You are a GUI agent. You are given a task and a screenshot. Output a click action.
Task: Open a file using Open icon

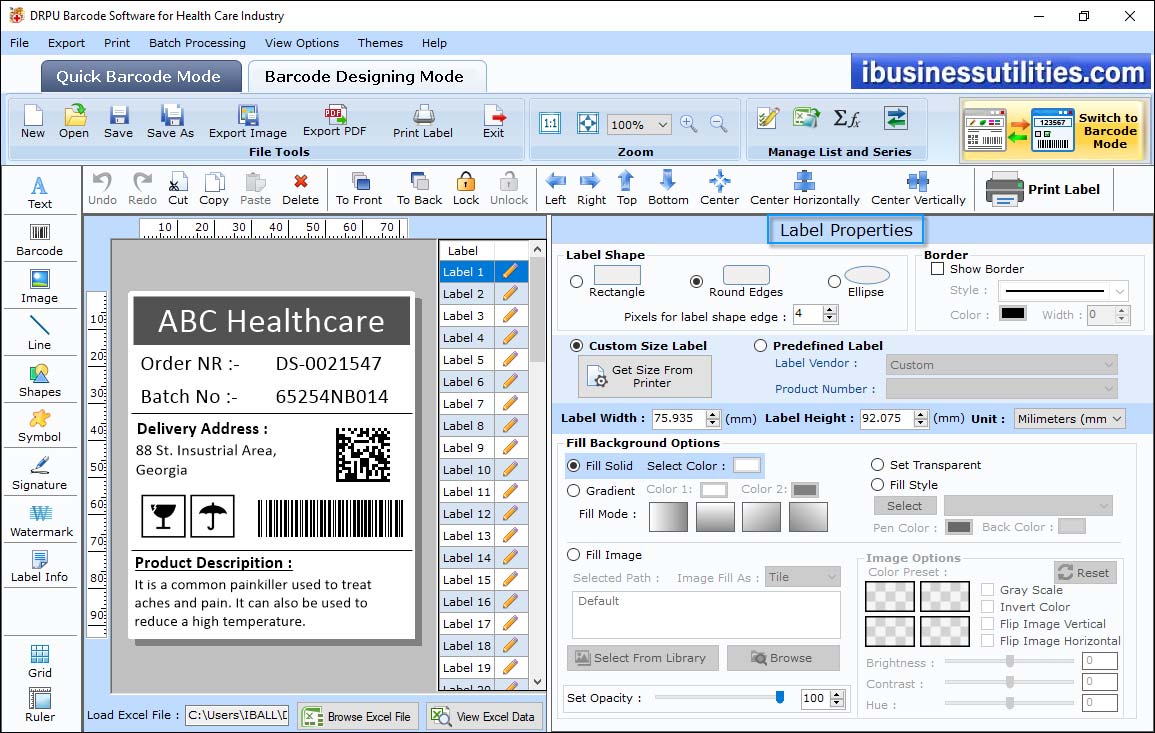(x=74, y=122)
